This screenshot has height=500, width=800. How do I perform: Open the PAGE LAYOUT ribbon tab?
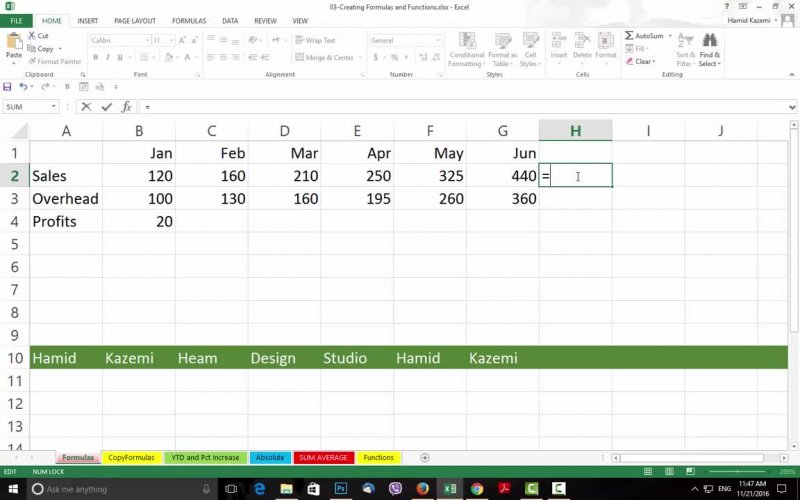[x=134, y=20]
